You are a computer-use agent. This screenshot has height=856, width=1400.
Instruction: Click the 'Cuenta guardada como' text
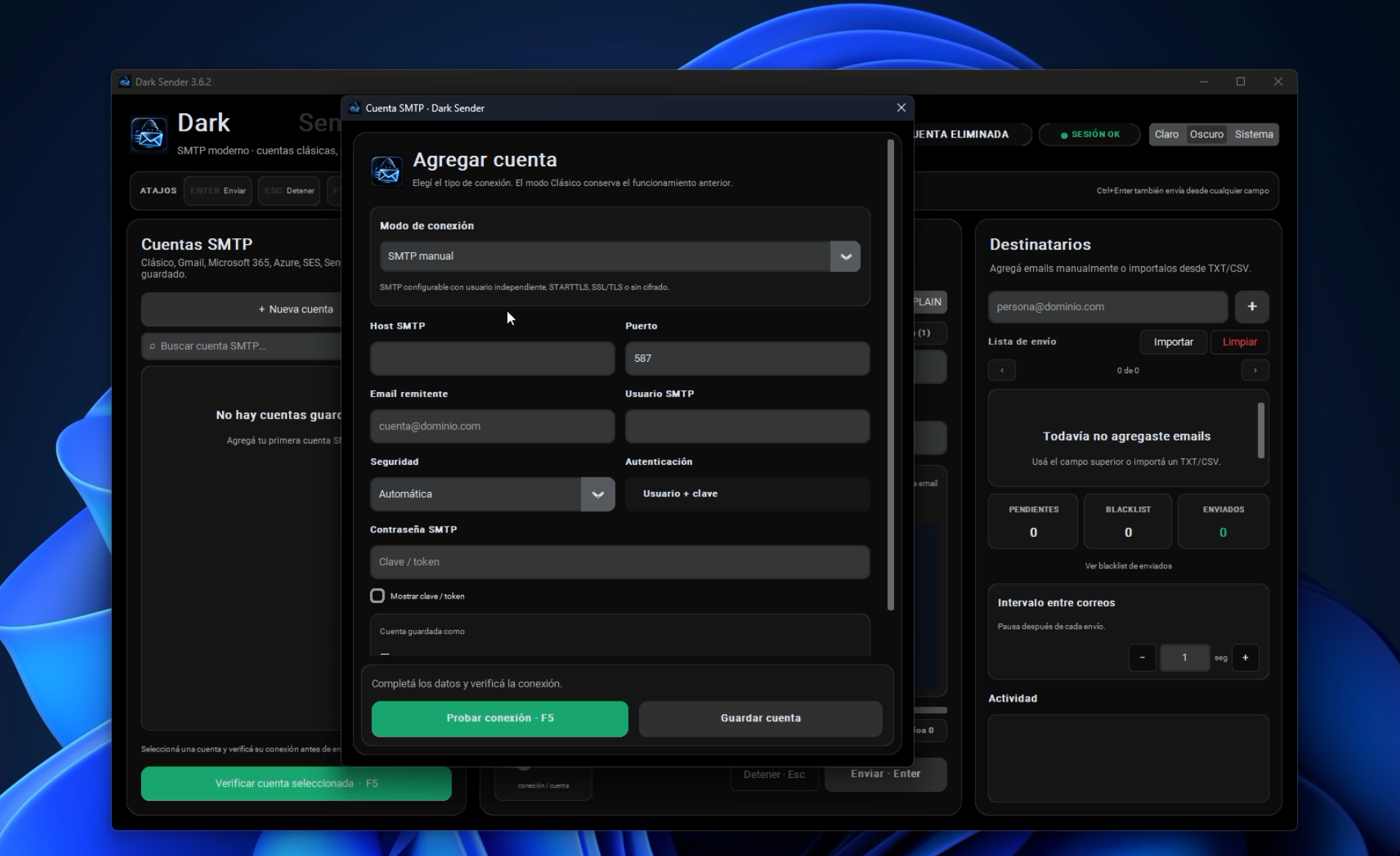422,632
